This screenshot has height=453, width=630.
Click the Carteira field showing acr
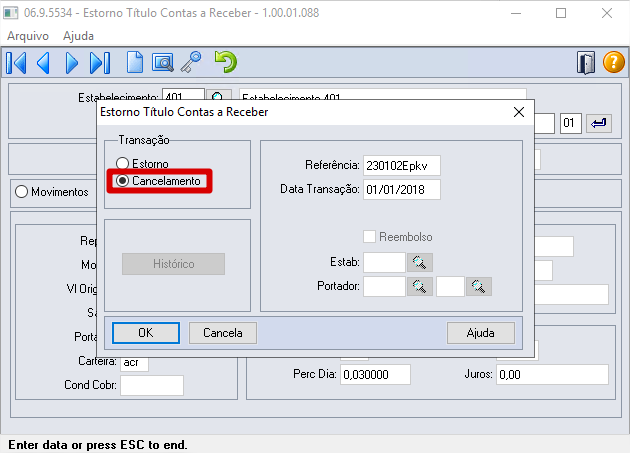click(134, 363)
